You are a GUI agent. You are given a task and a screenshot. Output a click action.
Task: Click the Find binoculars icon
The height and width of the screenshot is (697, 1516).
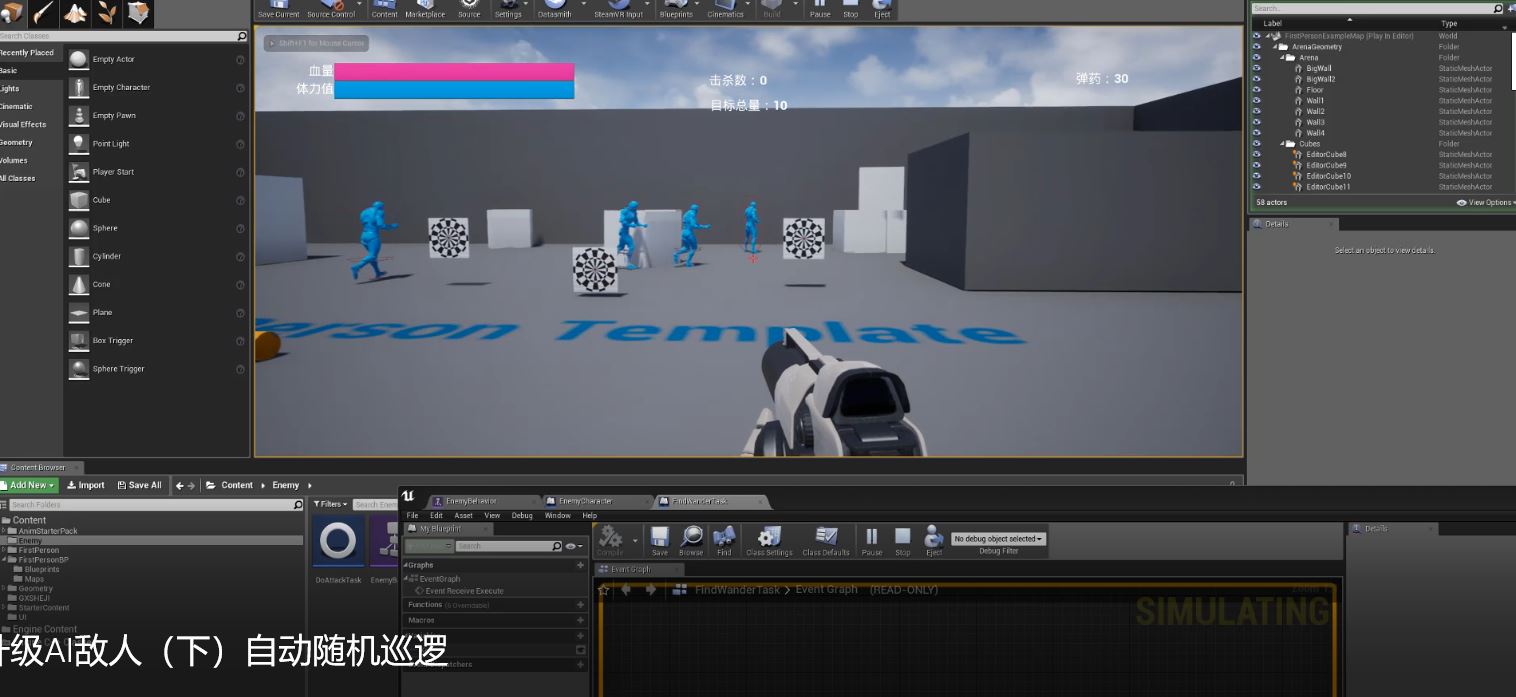724,540
